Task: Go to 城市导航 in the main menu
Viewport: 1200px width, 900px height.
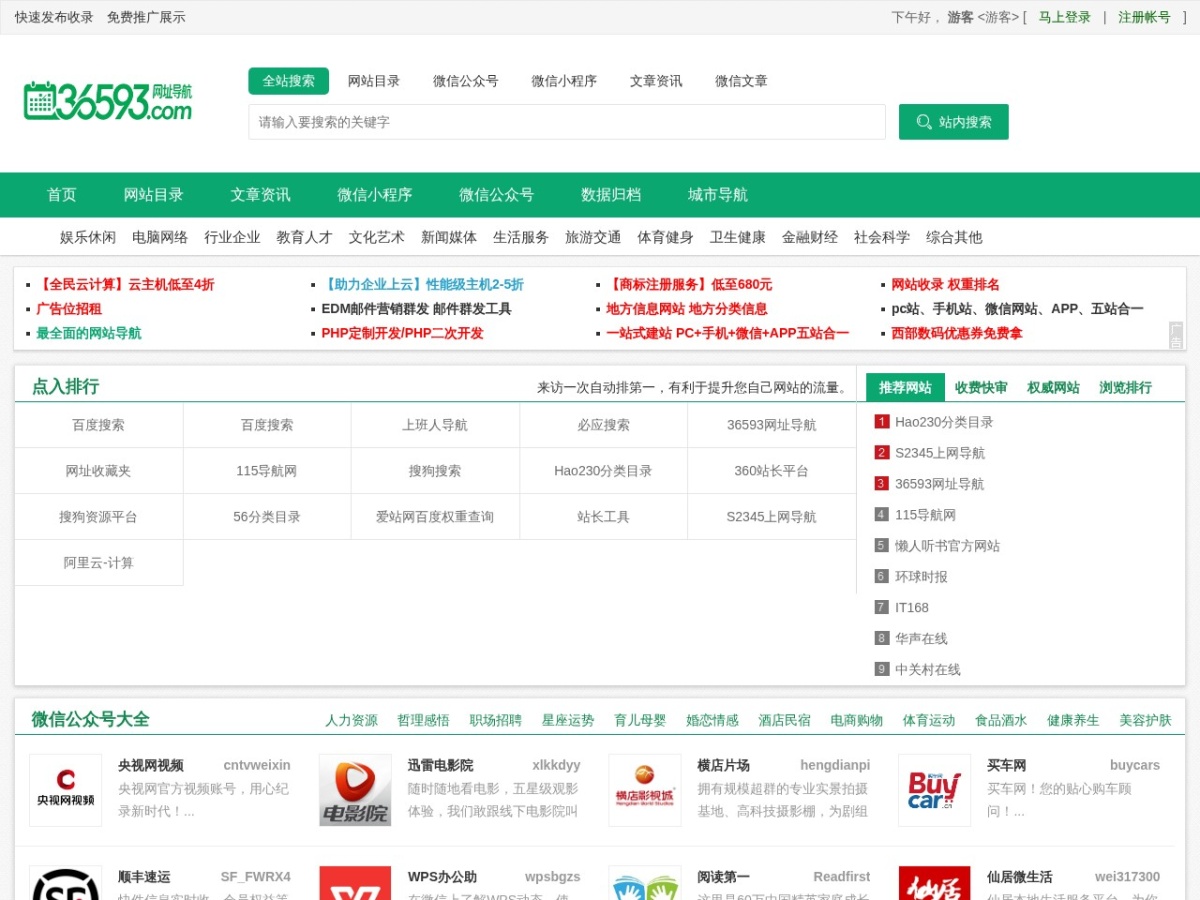Action: pos(717,195)
